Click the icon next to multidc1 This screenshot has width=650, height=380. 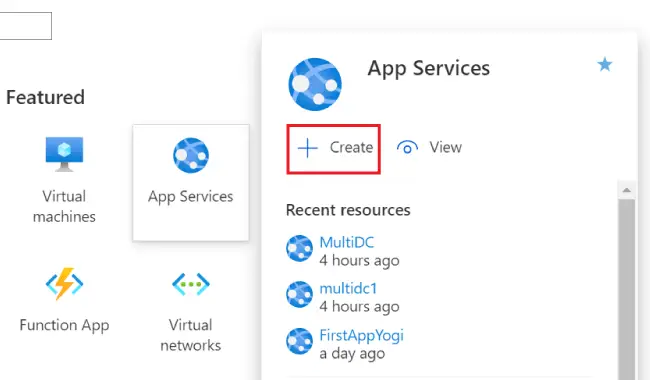pyautogui.click(x=299, y=295)
